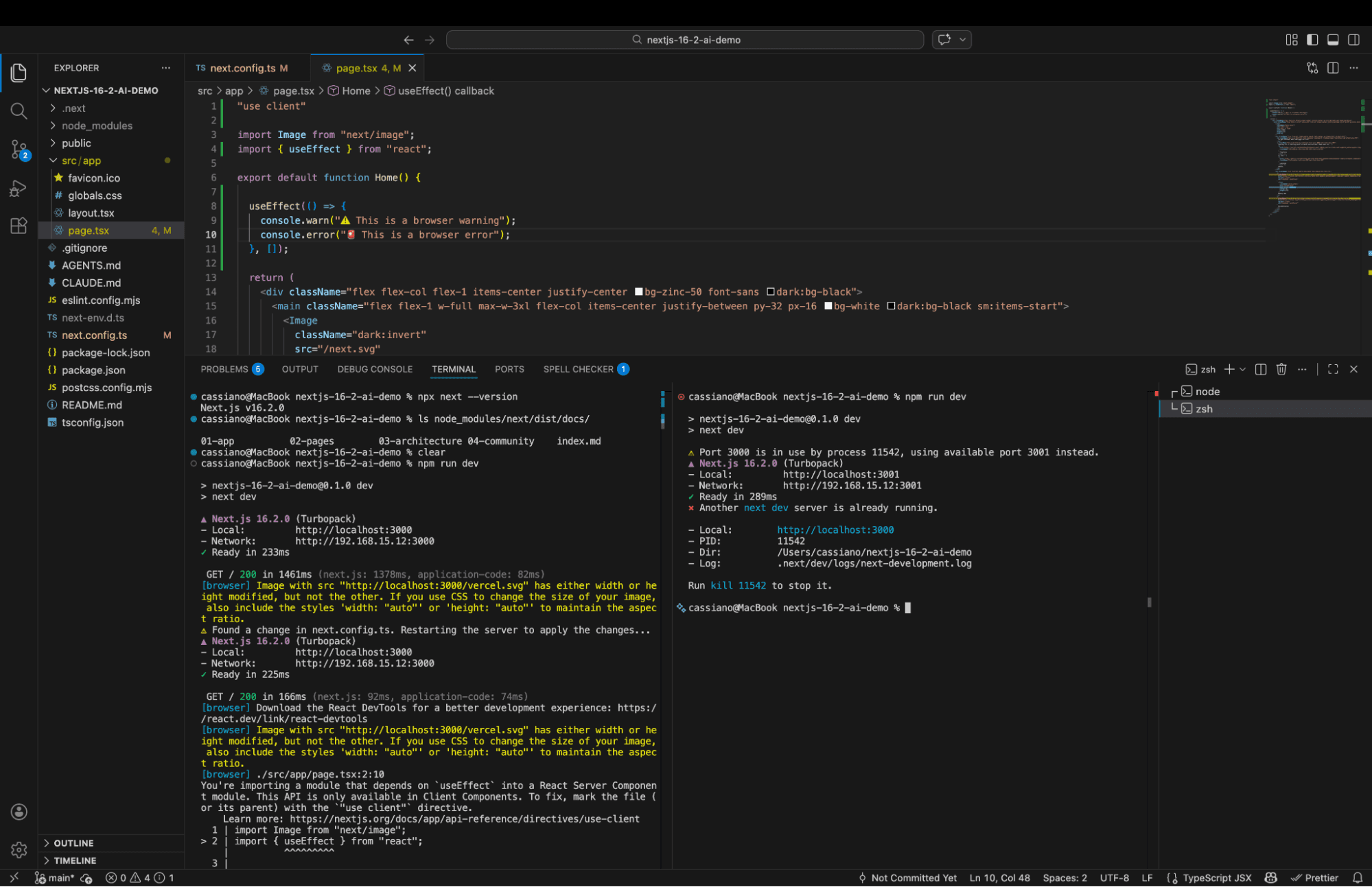1372x887 pixels.
Task: Open the Search view in activity bar
Action: click(19, 110)
